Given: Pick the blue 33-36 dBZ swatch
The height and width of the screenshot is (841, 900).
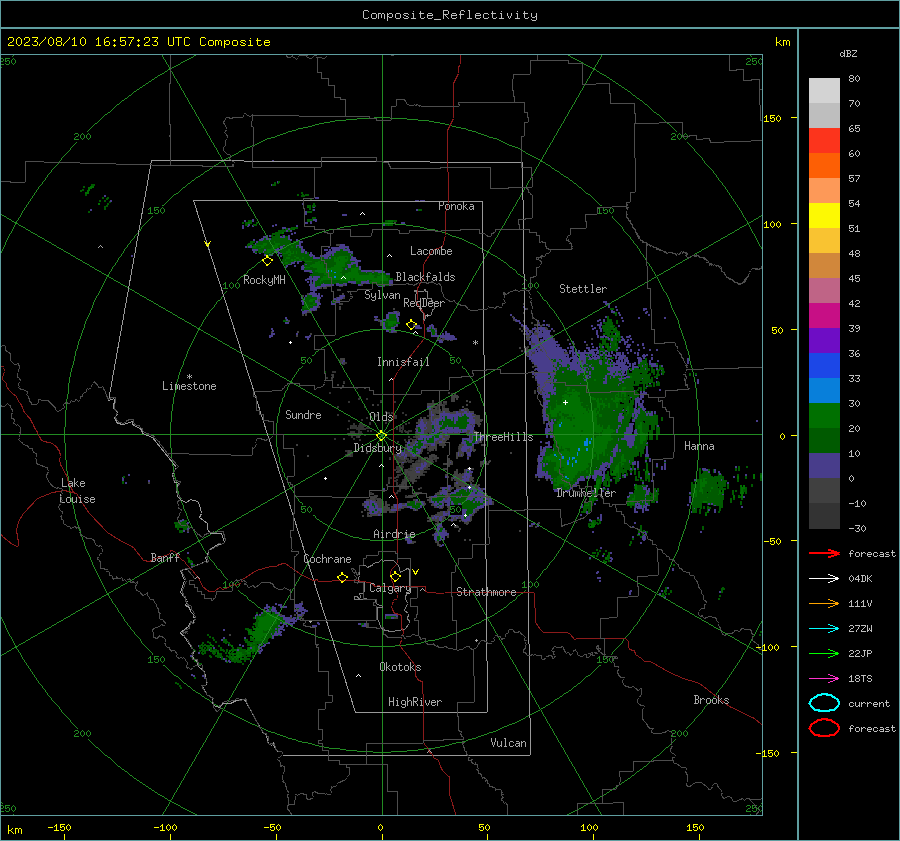Looking at the screenshot, I should pos(824,366).
